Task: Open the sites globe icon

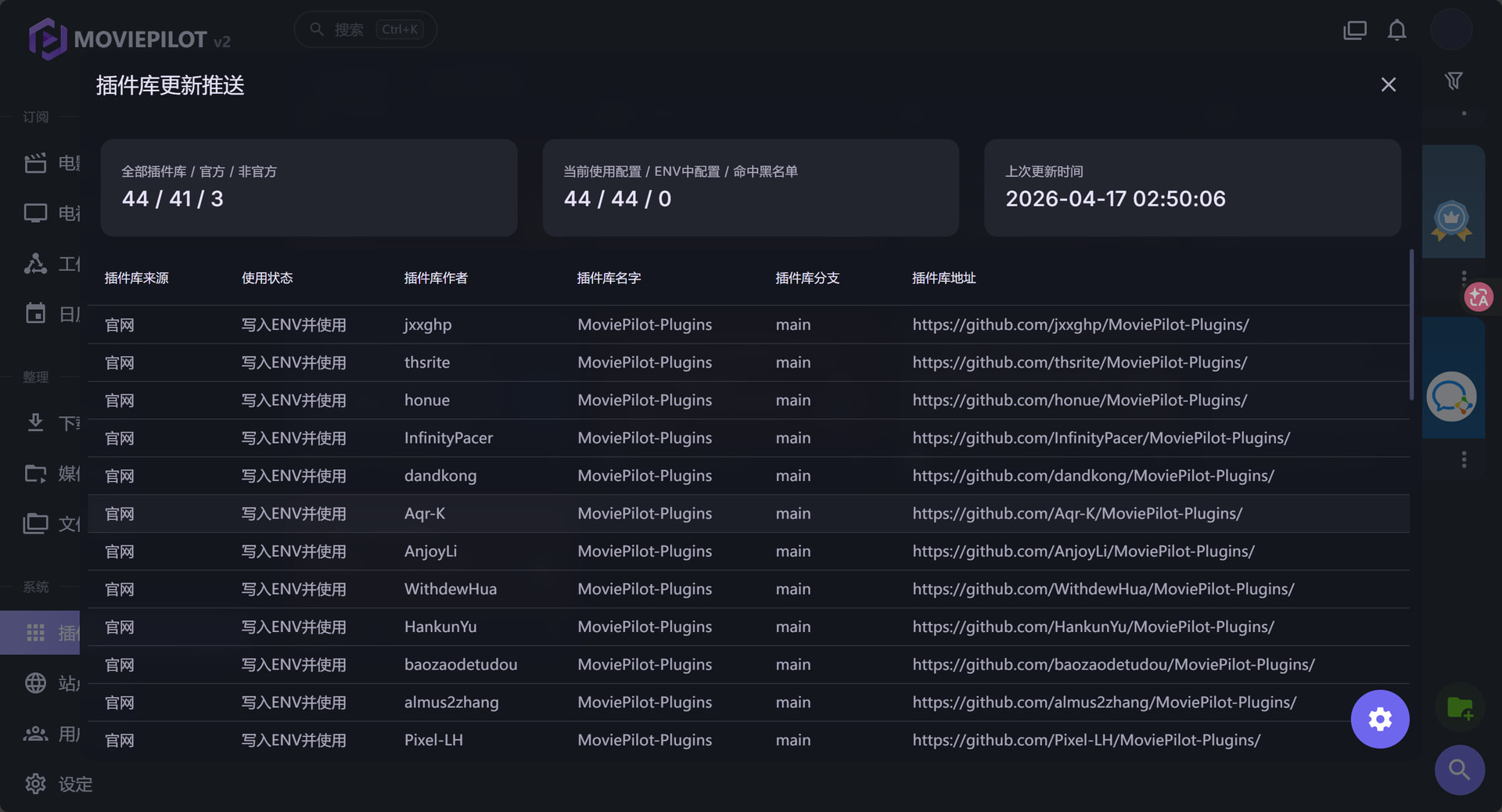Action: [35, 683]
